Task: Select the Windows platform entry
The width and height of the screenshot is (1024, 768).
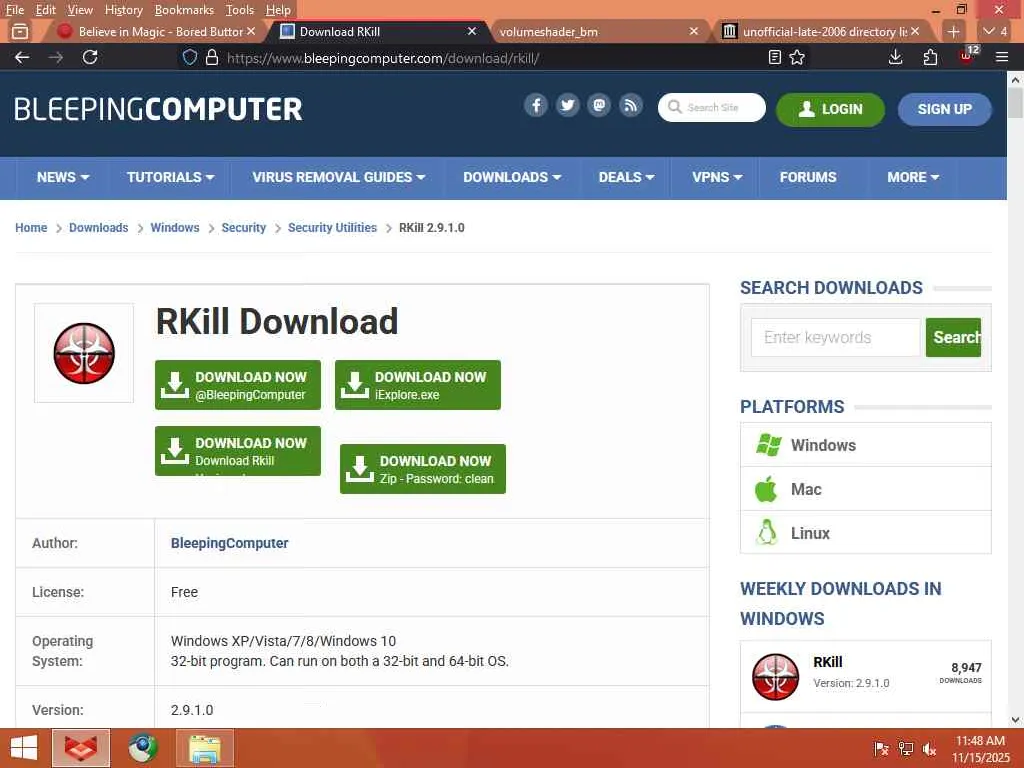Action: [x=865, y=445]
